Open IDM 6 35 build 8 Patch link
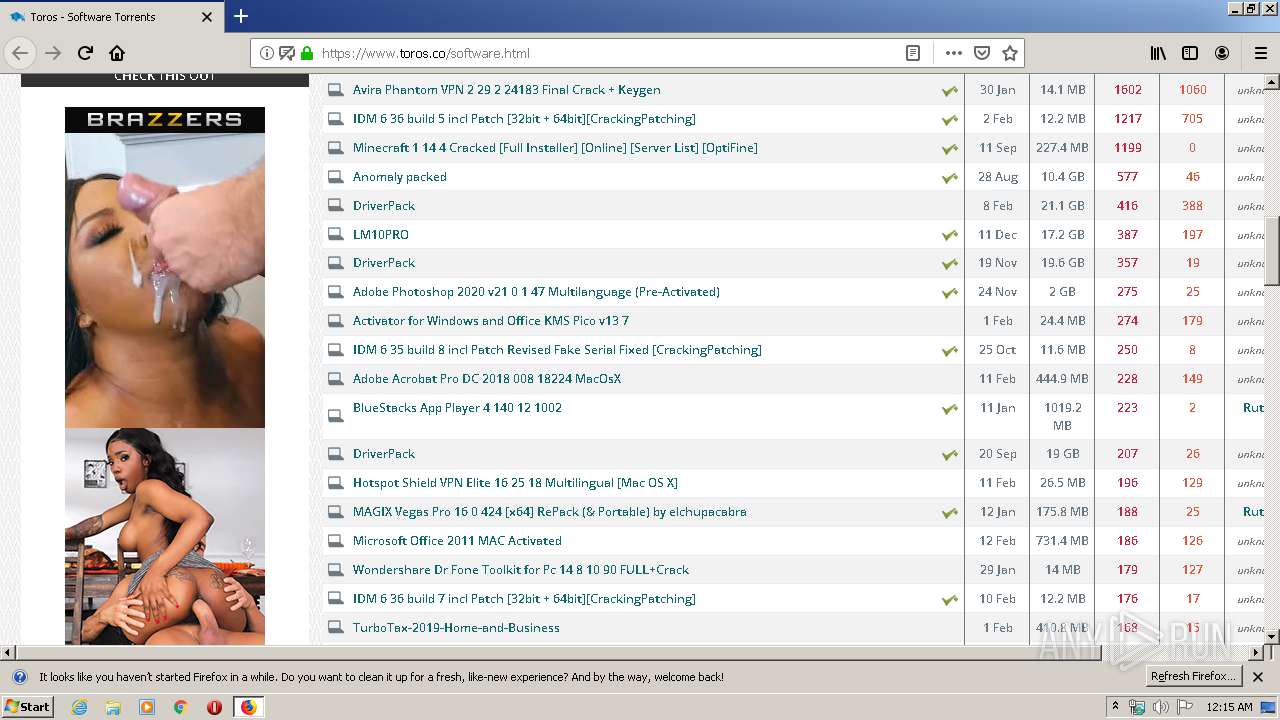1280x720 pixels. [x=557, y=350]
